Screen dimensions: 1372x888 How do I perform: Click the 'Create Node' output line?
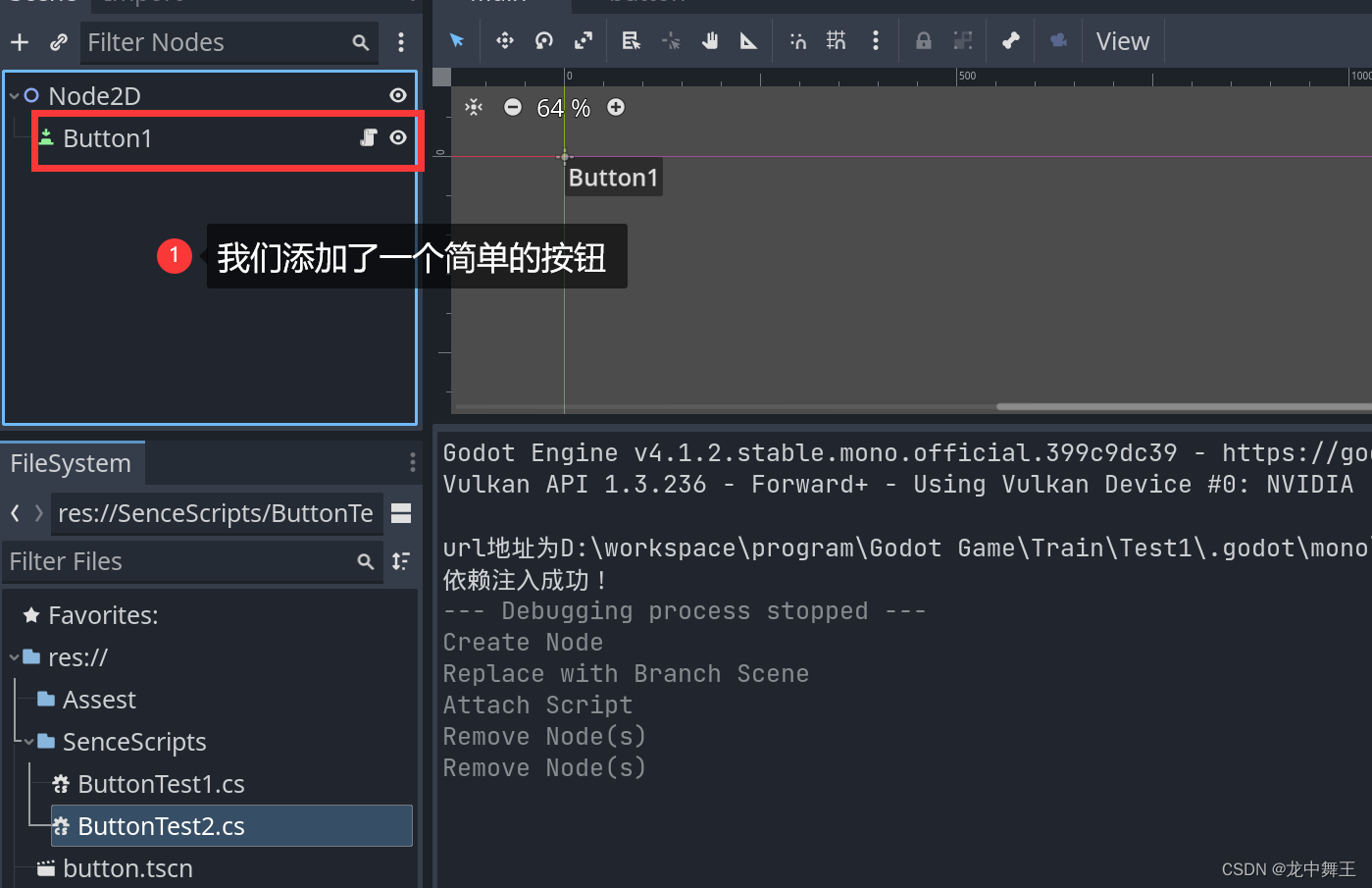(523, 643)
